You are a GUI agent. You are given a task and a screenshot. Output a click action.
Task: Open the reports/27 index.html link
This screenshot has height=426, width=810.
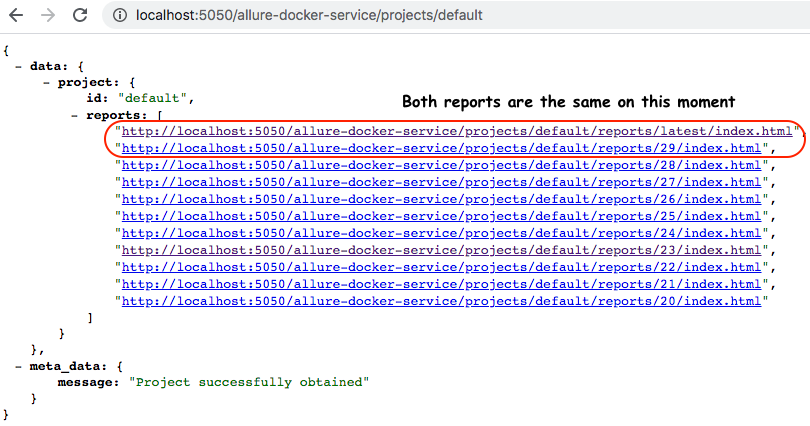click(x=442, y=182)
